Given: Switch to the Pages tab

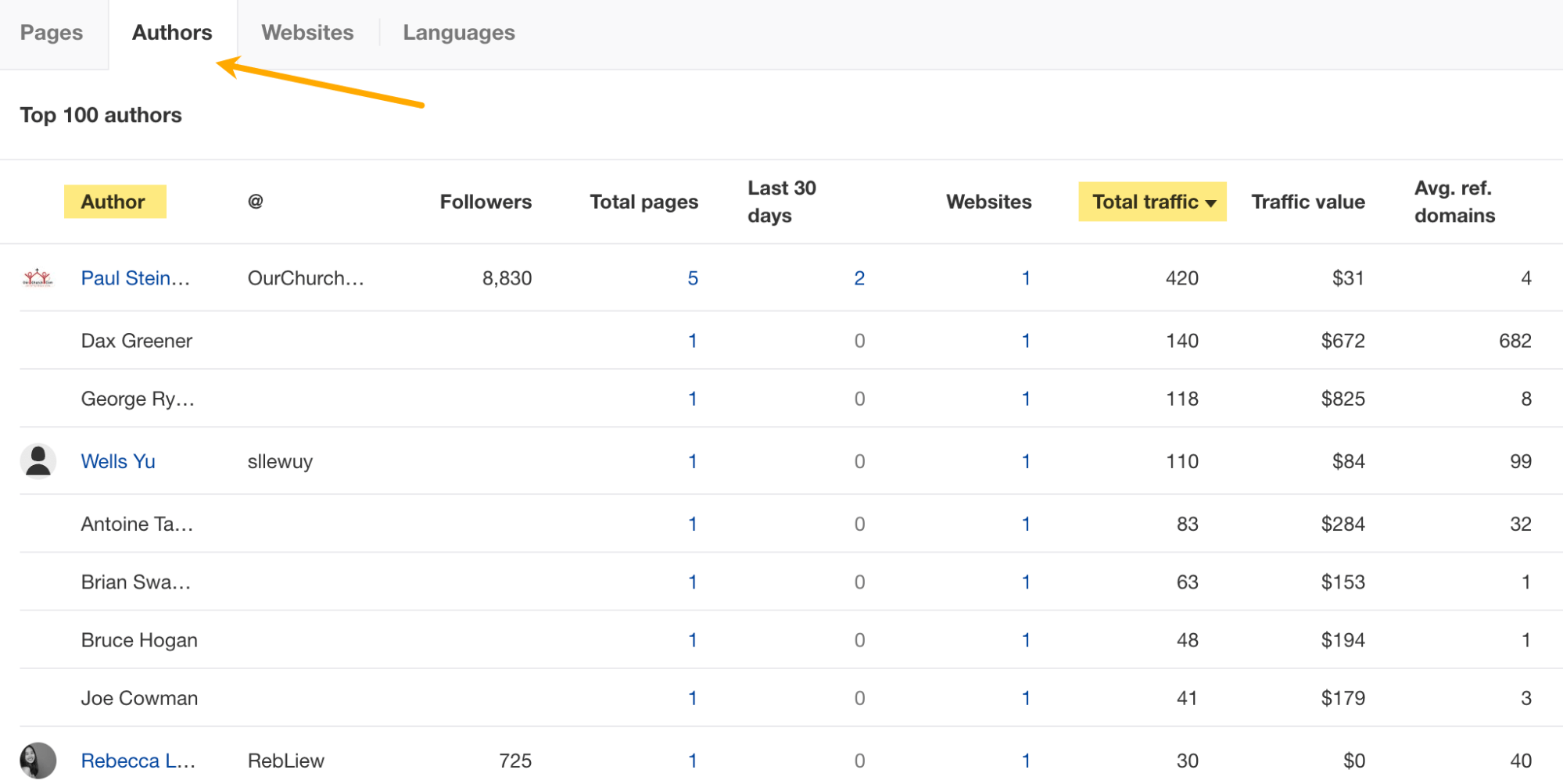Looking at the screenshot, I should [52, 33].
